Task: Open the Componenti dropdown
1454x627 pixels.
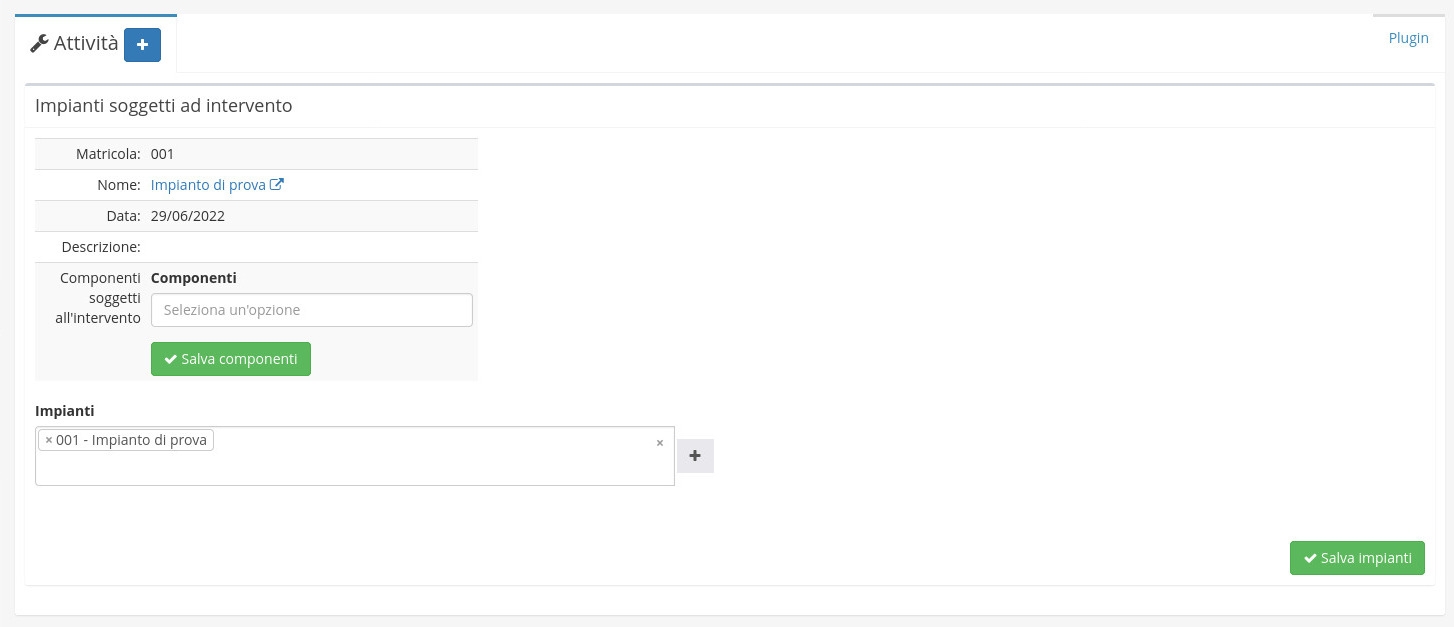Action: pyautogui.click(x=311, y=310)
